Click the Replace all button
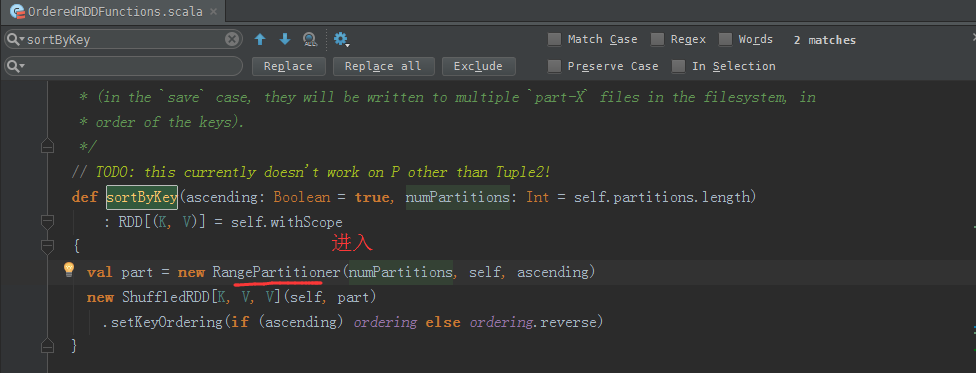Screen dimensions: 976x373 coord(383,66)
